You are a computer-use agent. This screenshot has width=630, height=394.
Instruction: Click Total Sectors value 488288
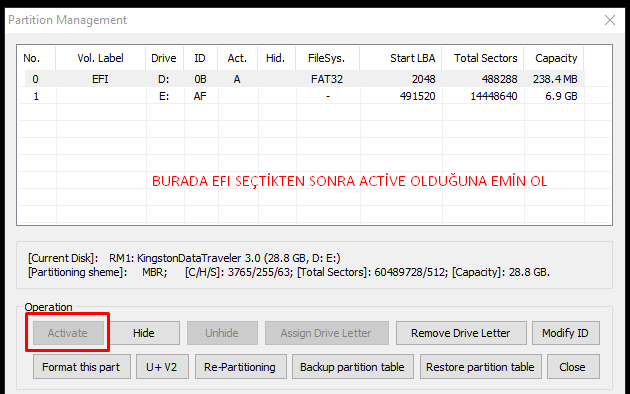(x=499, y=79)
